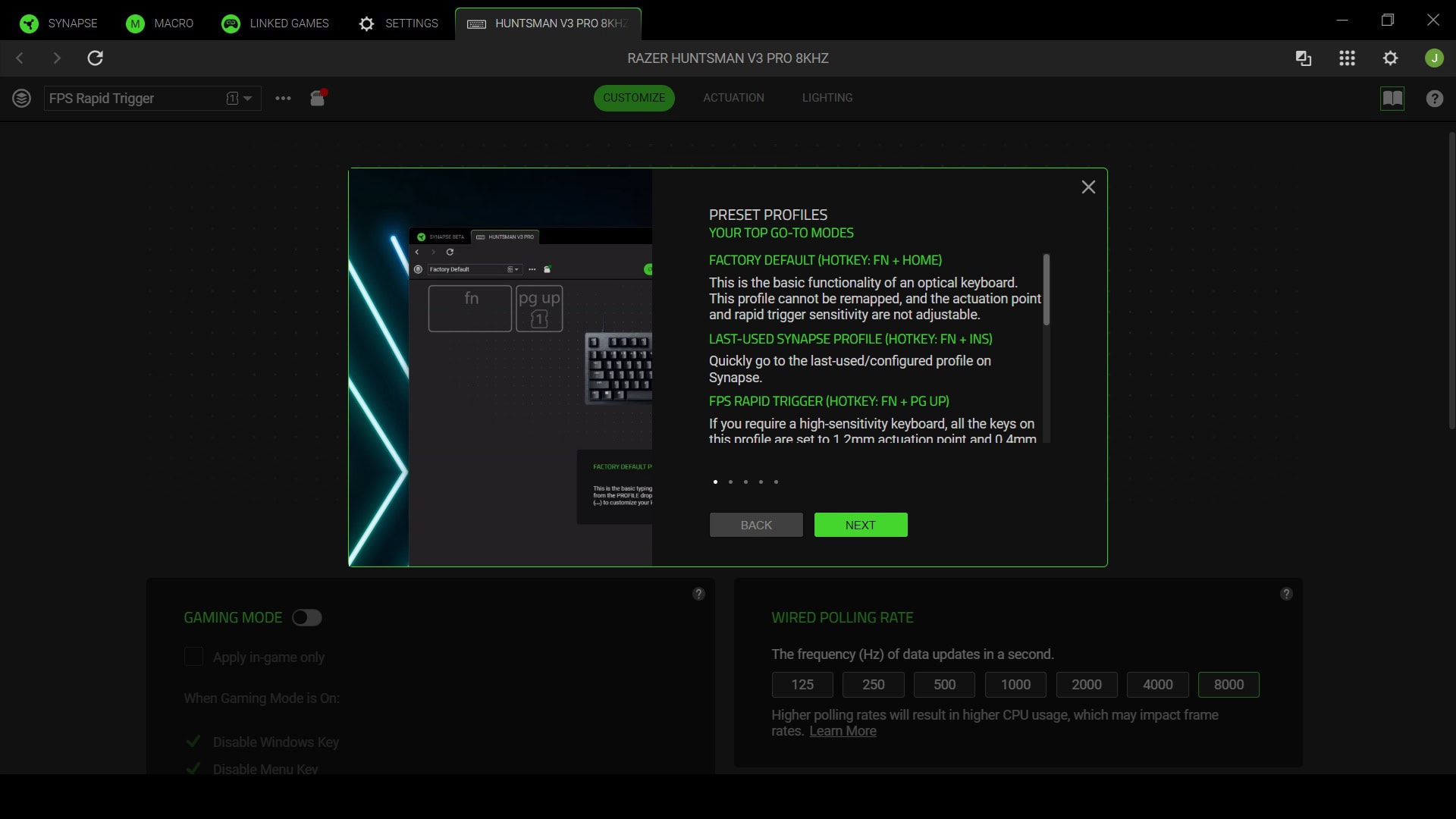Enable the Gaming Mode toggle
The width and height of the screenshot is (1456, 819).
click(306, 617)
